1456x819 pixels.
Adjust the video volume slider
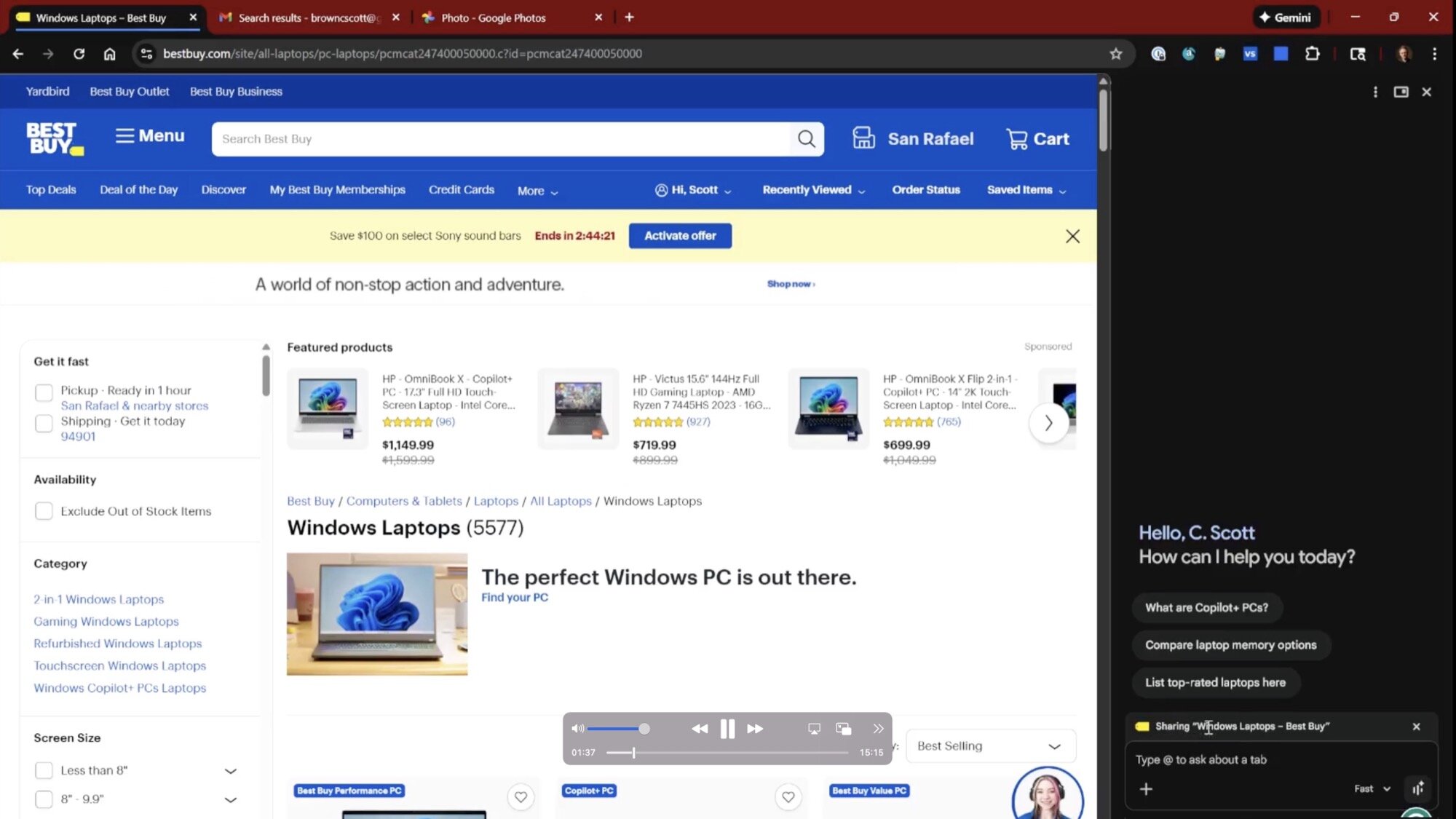[x=617, y=729]
